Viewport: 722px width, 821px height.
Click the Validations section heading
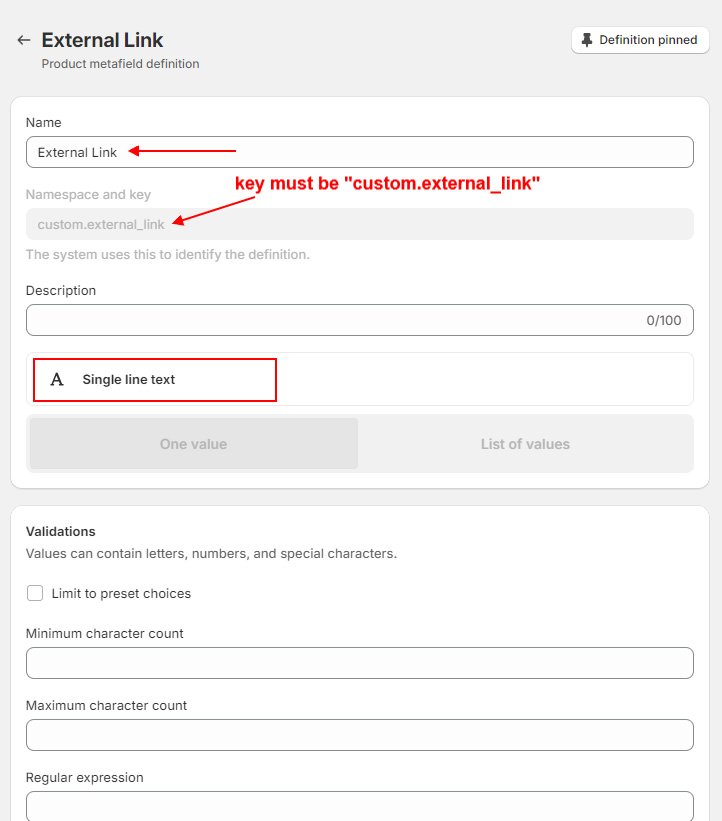coord(60,531)
